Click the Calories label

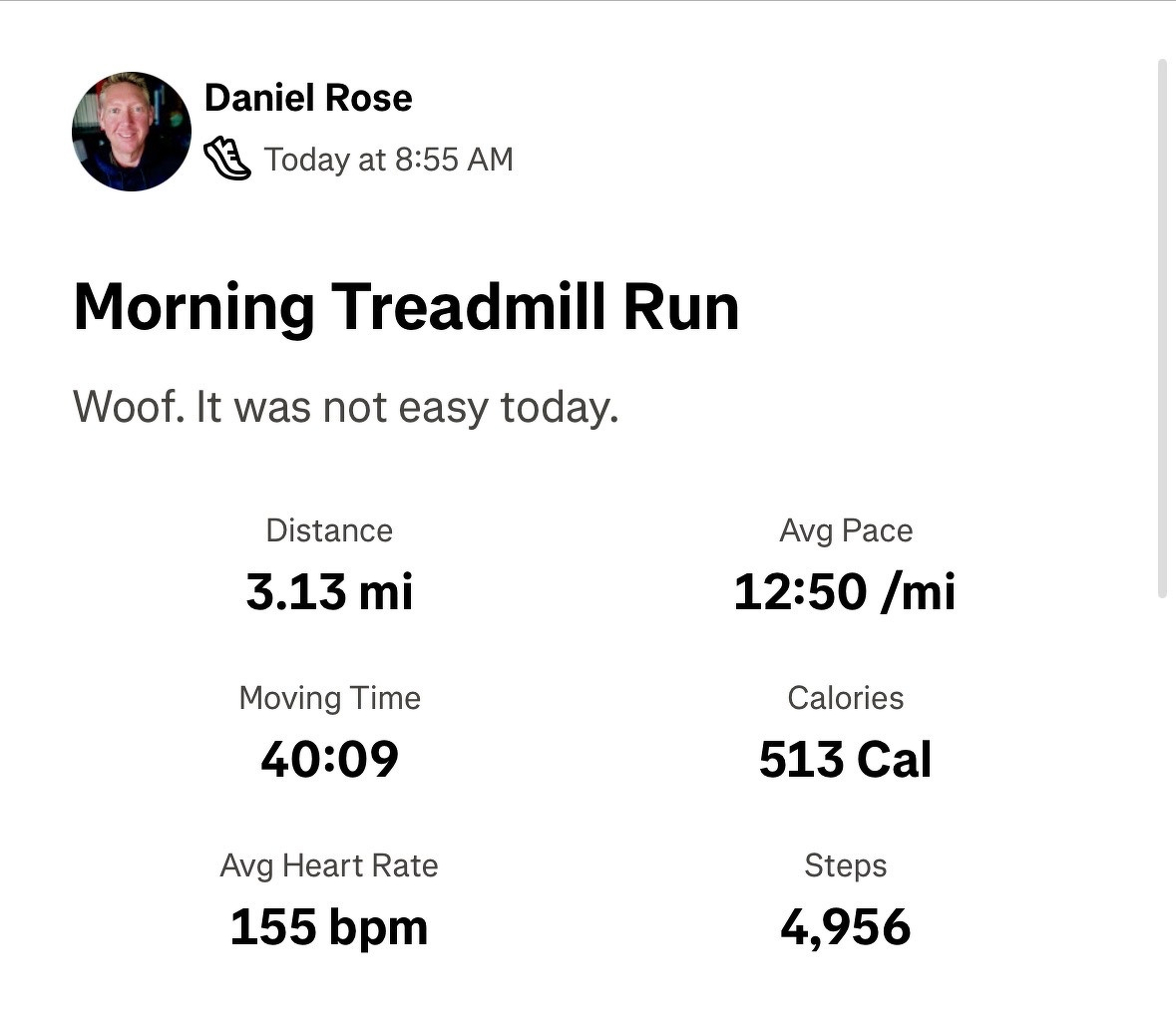pyautogui.click(x=846, y=698)
